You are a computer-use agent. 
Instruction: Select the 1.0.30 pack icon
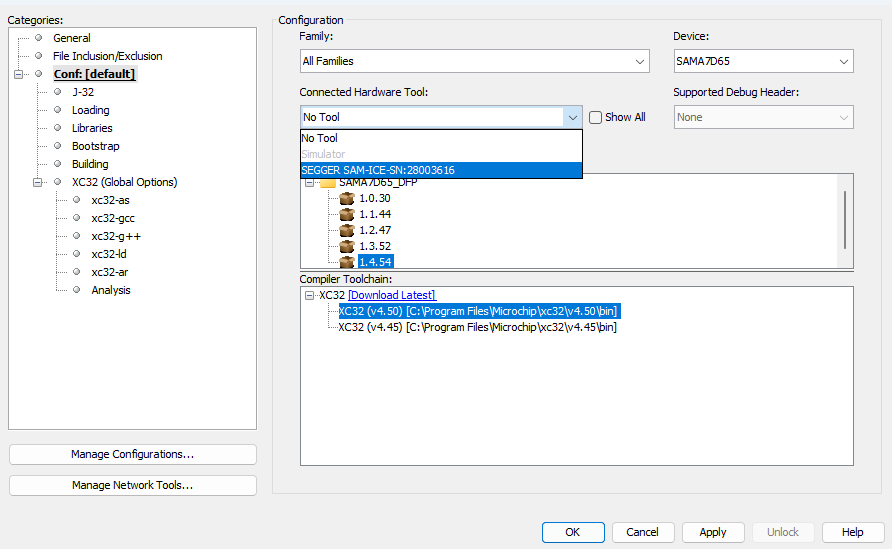[x=347, y=198]
